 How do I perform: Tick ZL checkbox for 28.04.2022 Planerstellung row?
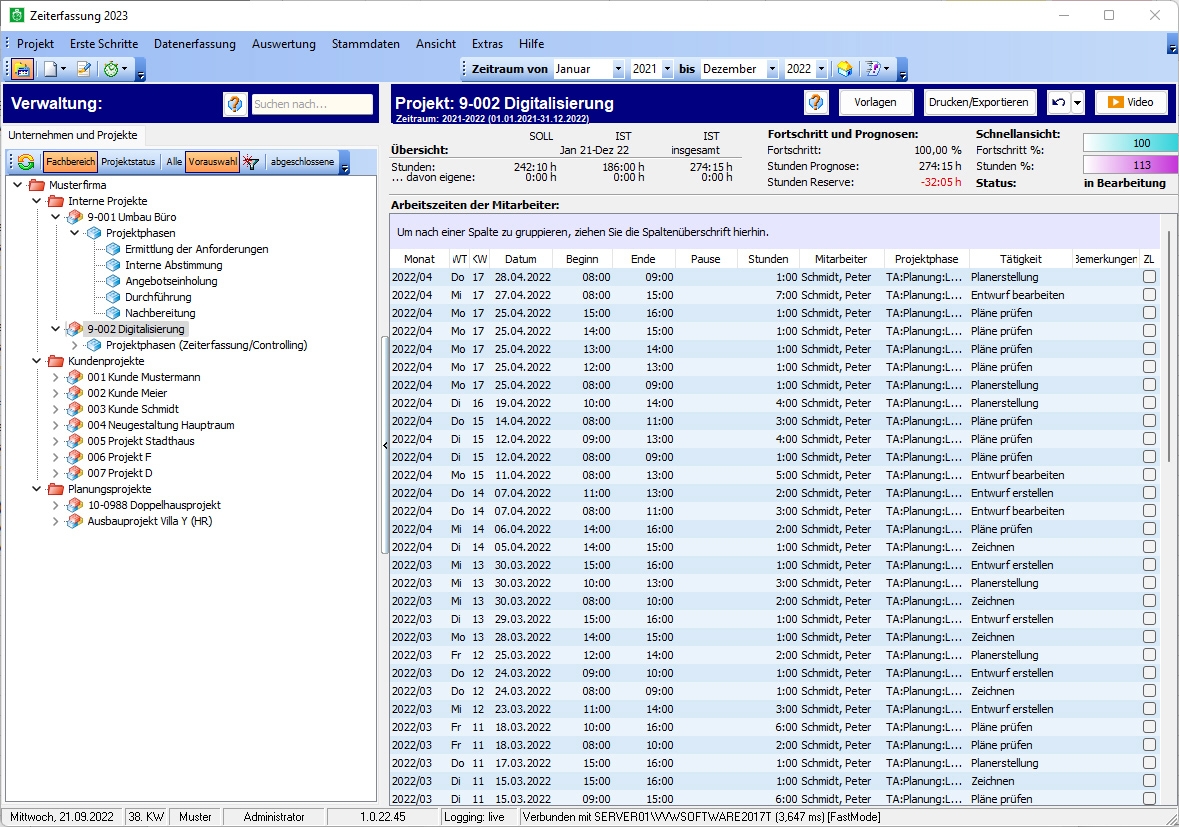click(1149, 277)
